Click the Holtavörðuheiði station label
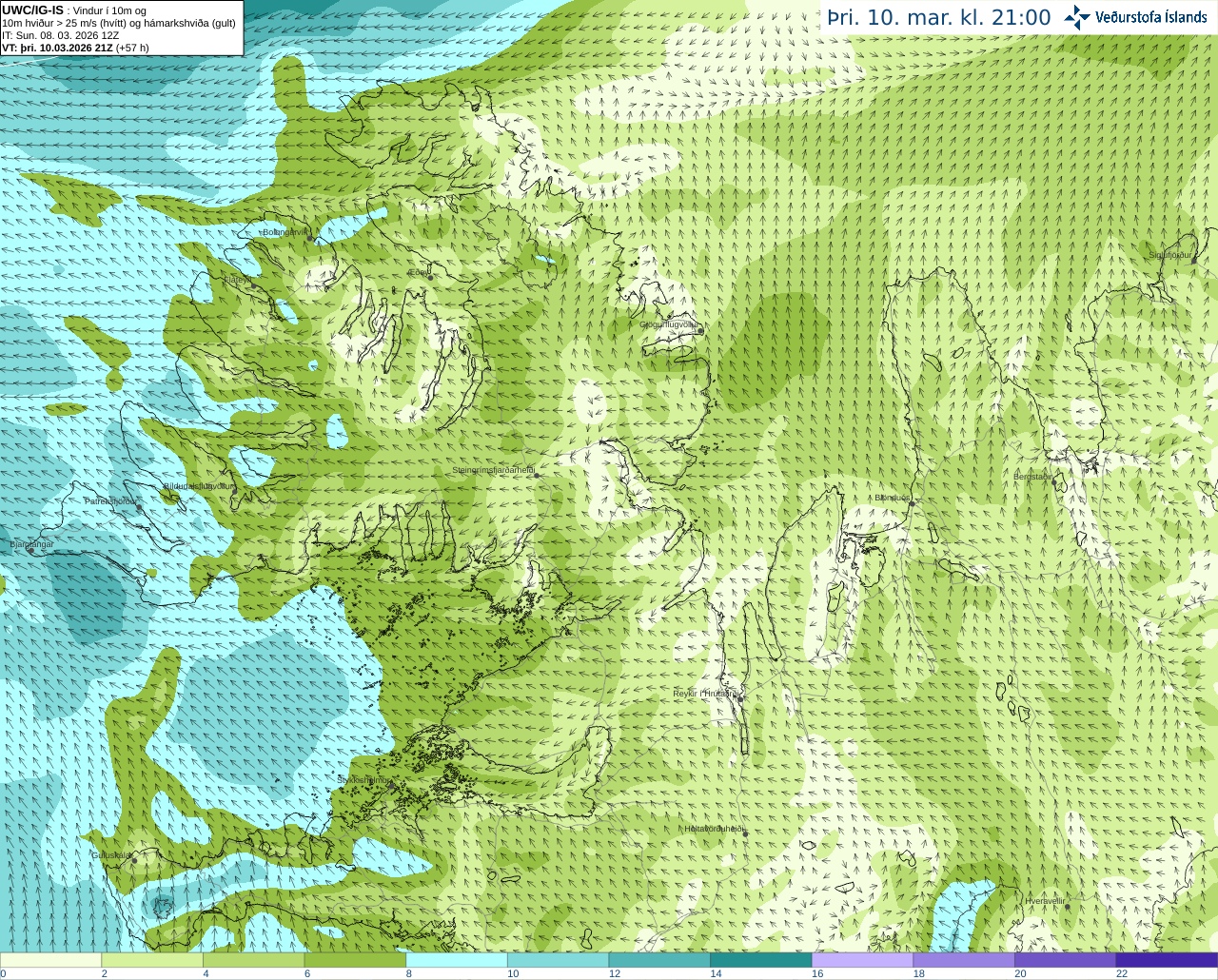This screenshot has height=980, width=1218. tap(714, 829)
